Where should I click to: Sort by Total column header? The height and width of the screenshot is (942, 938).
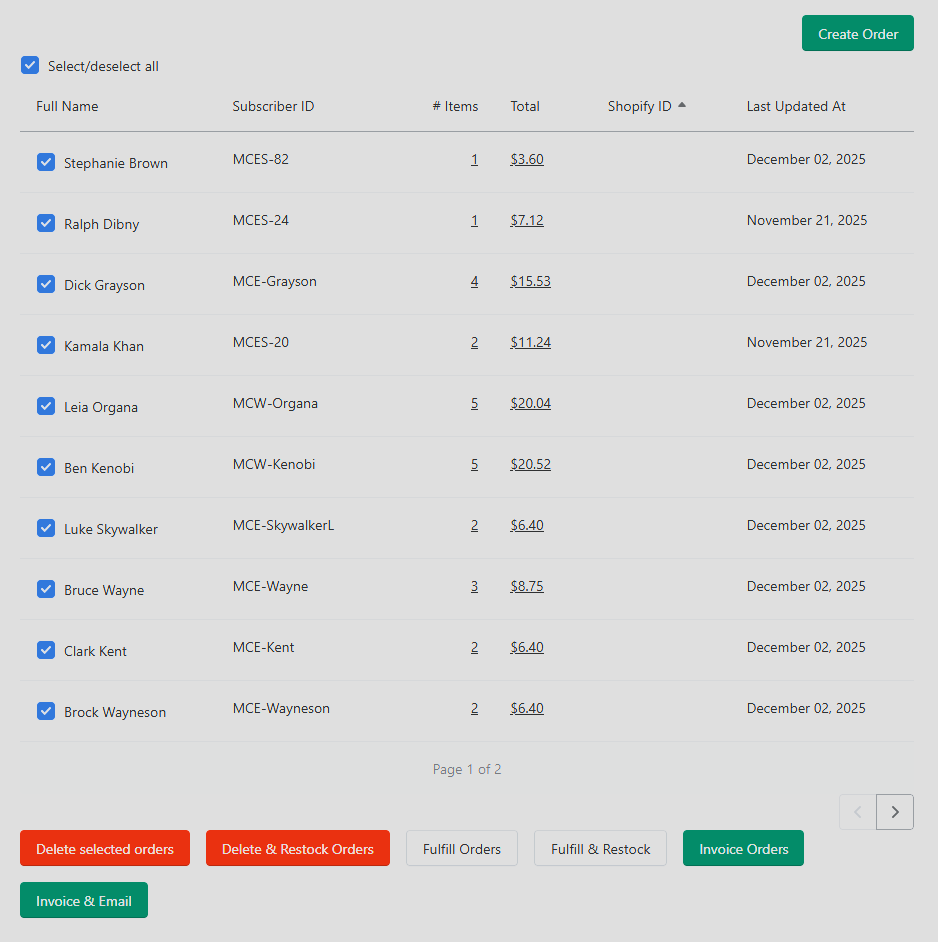[x=525, y=106]
